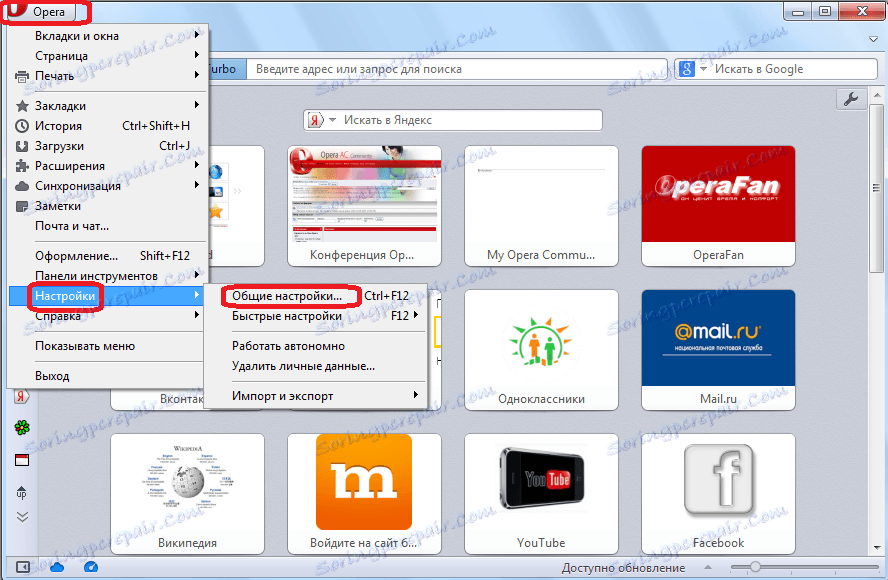Click the Yandex Я icon in search box
The image size is (888, 580).
(315, 120)
